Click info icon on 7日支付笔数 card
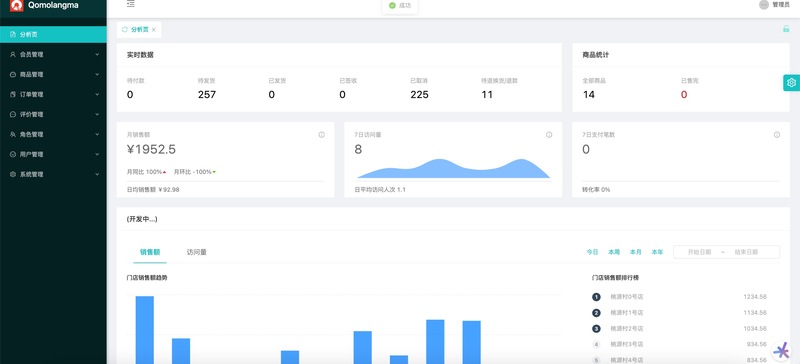The image size is (800, 364). (x=777, y=135)
